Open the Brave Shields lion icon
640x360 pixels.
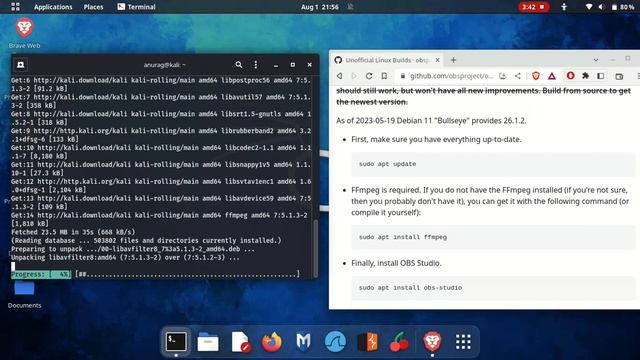pos(536,76)
